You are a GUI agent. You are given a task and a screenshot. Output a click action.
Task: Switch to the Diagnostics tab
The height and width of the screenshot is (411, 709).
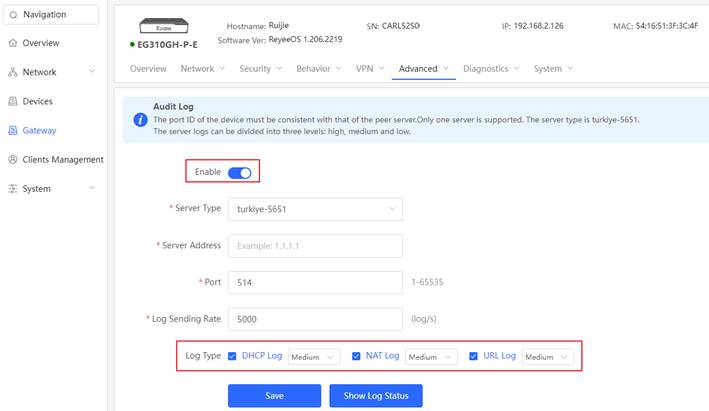(x=490, y=69)
